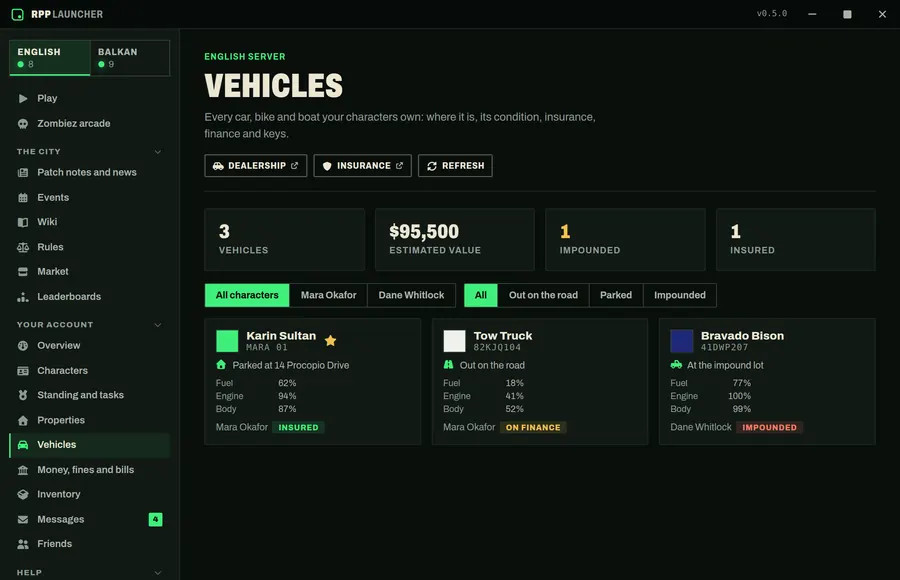The image size is (900, 580).
Task: Click the parked house icon on Karin Sultan
Action: point(221,365)
